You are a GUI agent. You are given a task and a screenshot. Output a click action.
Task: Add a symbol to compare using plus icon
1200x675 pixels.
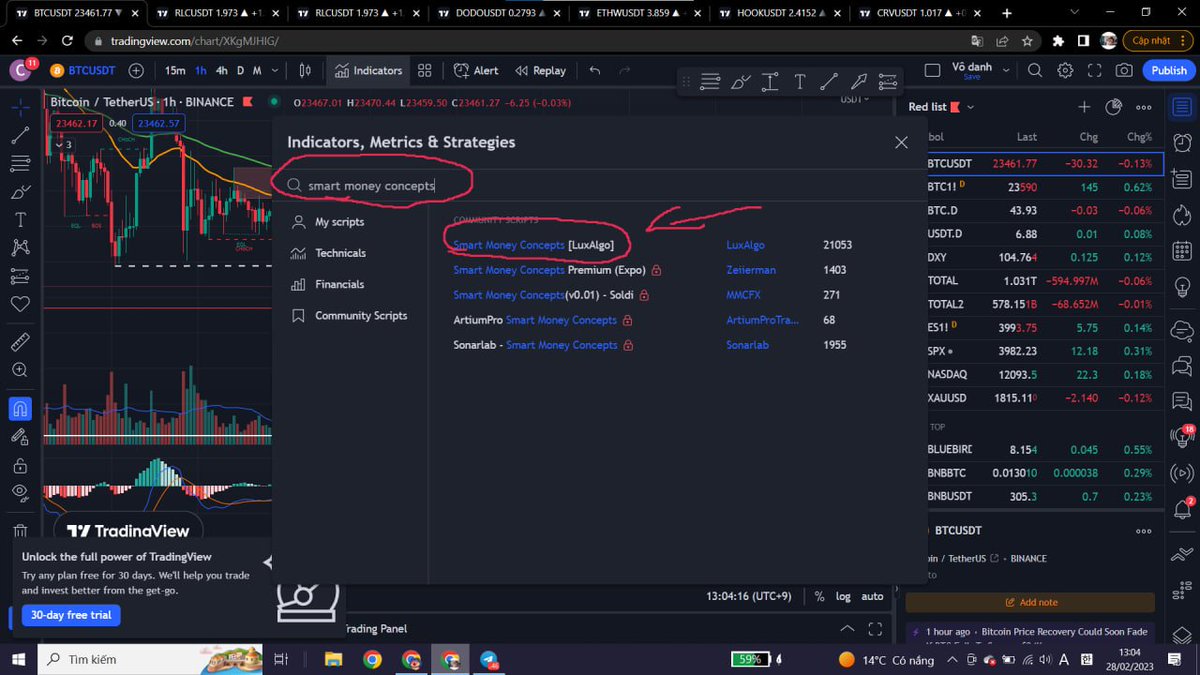136,70
